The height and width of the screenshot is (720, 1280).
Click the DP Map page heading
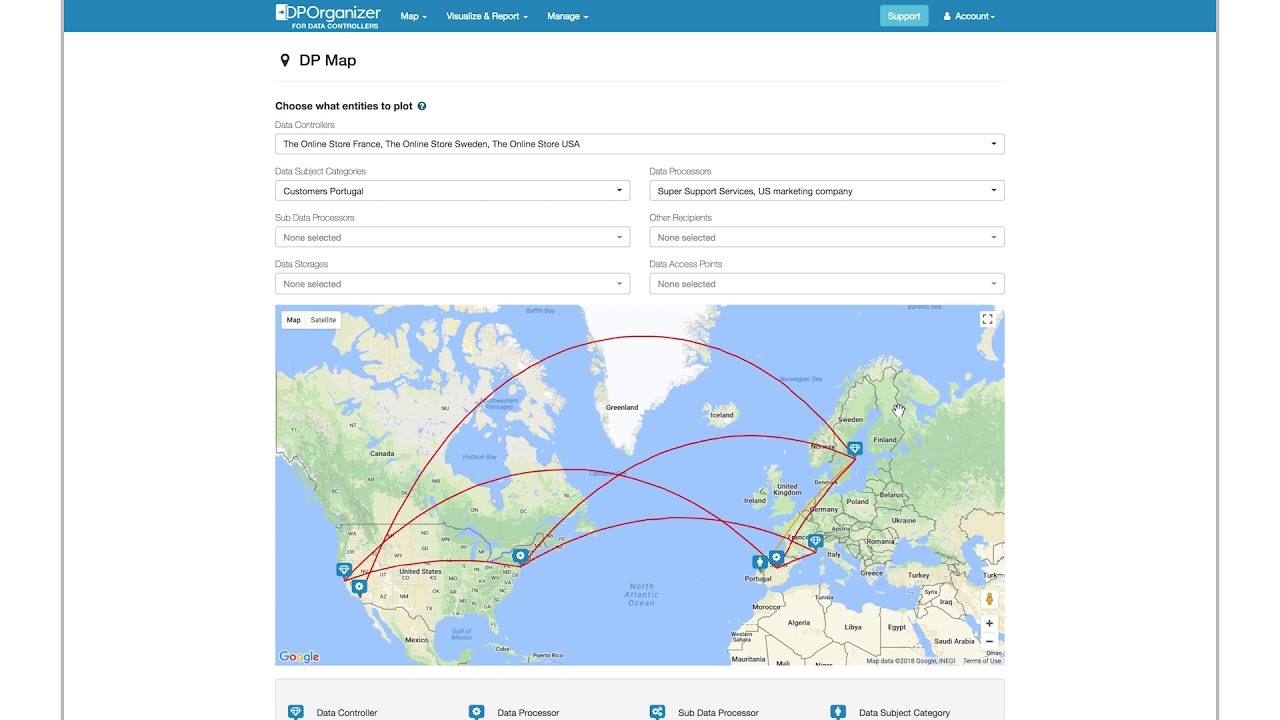[327, 60]
